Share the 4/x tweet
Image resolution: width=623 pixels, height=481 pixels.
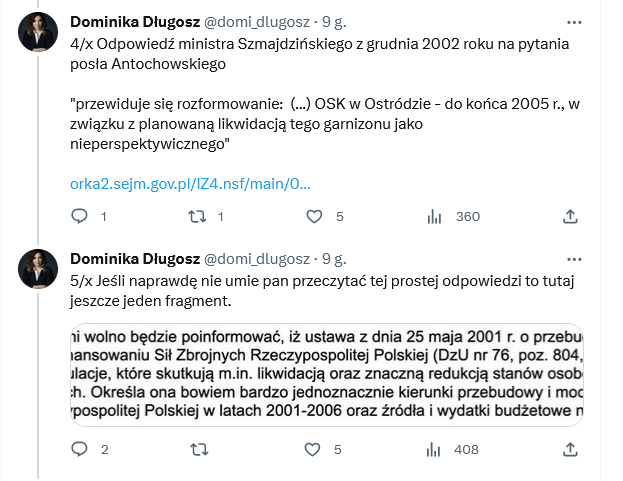tap(571, 216)
